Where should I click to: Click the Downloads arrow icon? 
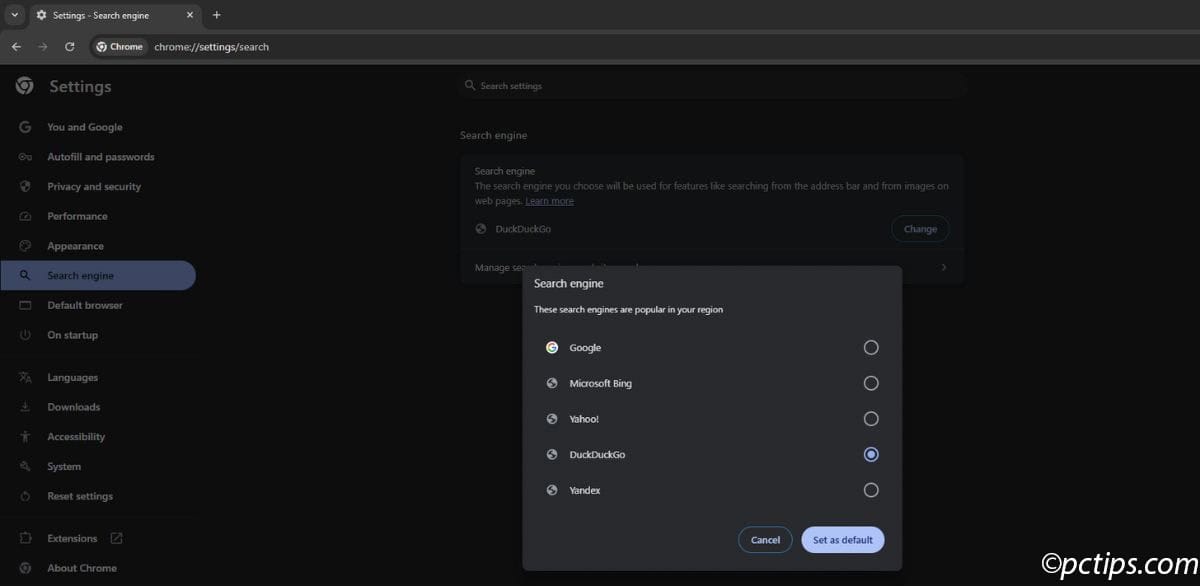coord(25,407)
